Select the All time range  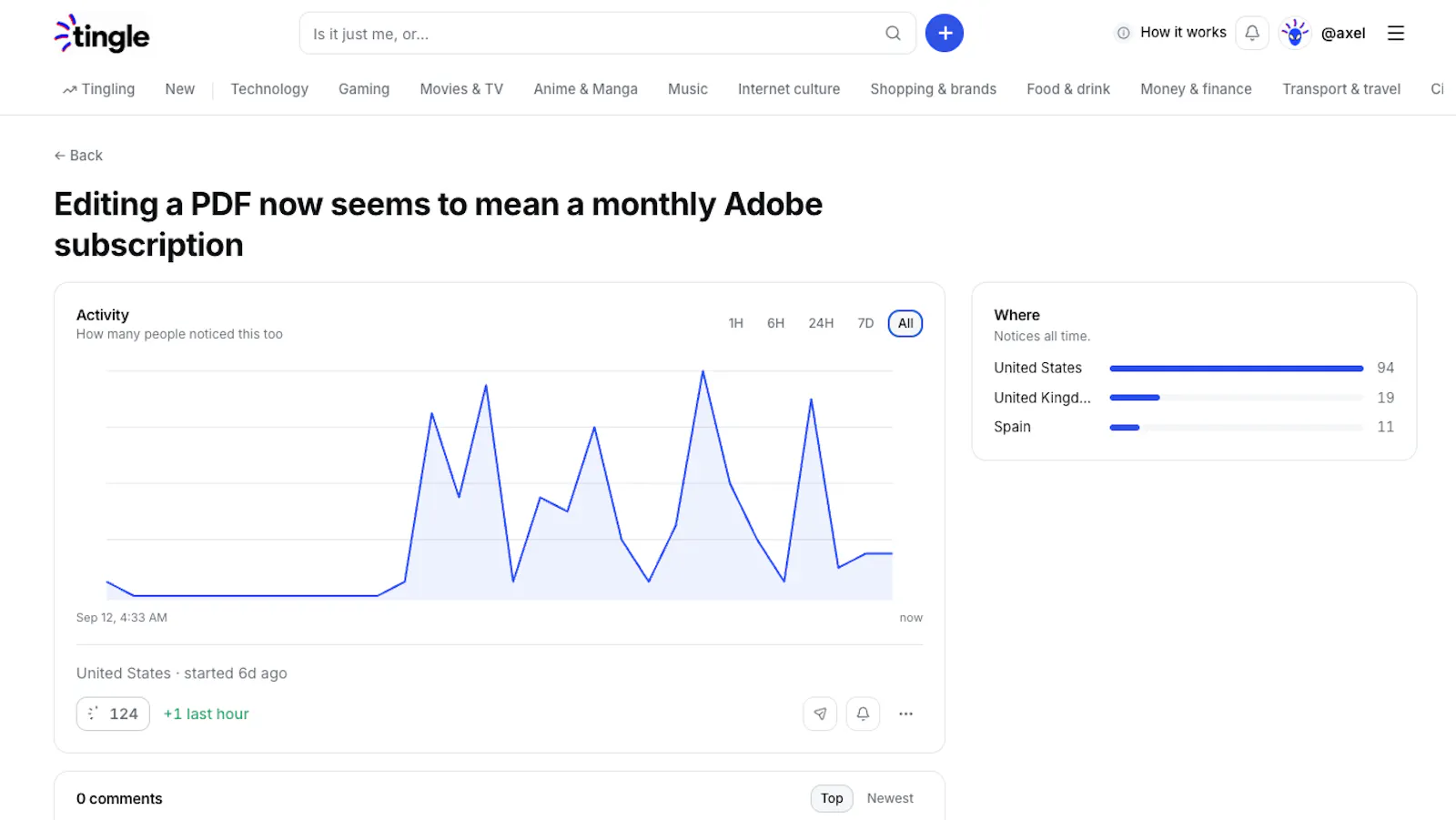[x=905, y=323]
